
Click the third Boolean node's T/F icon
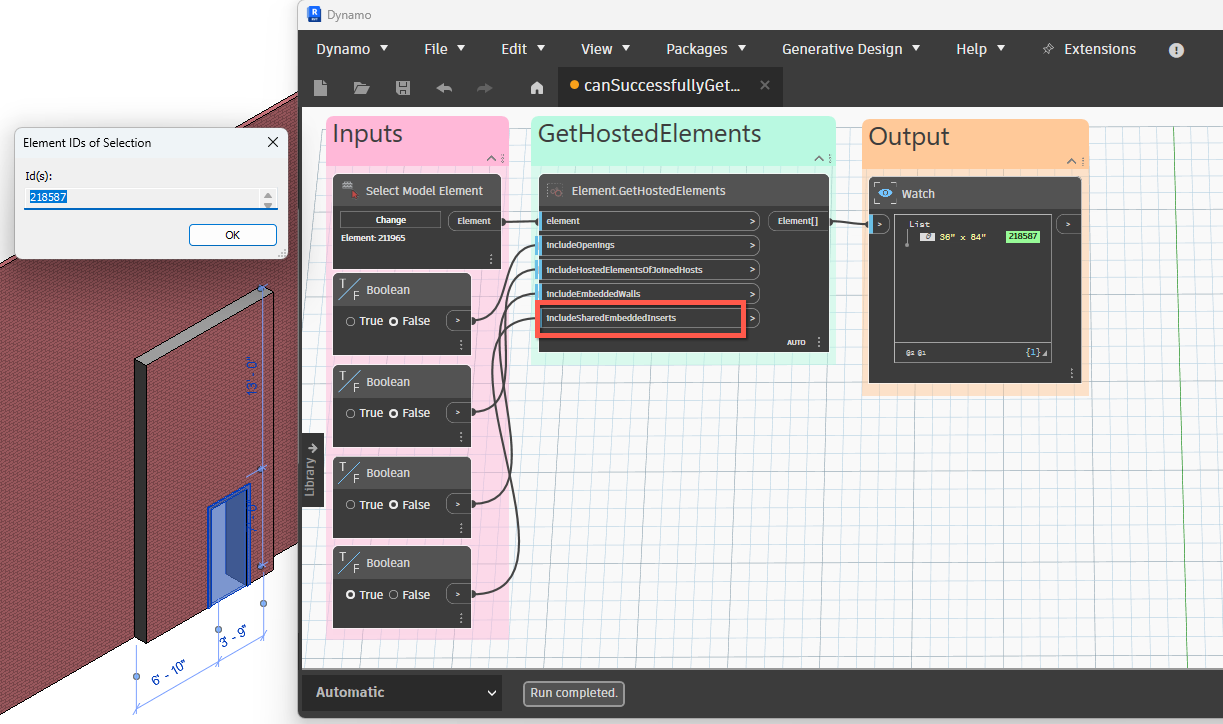(350, 473)
